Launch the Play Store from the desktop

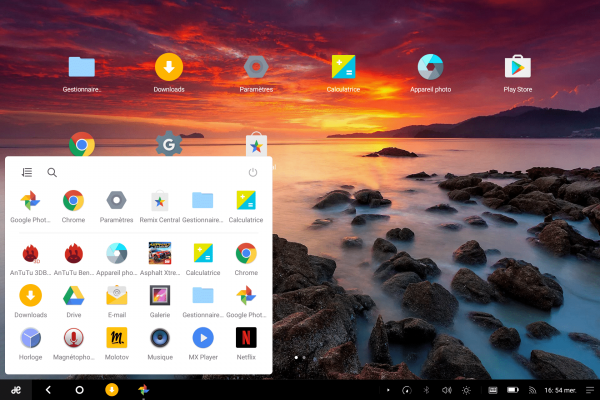tap(518, 67)
